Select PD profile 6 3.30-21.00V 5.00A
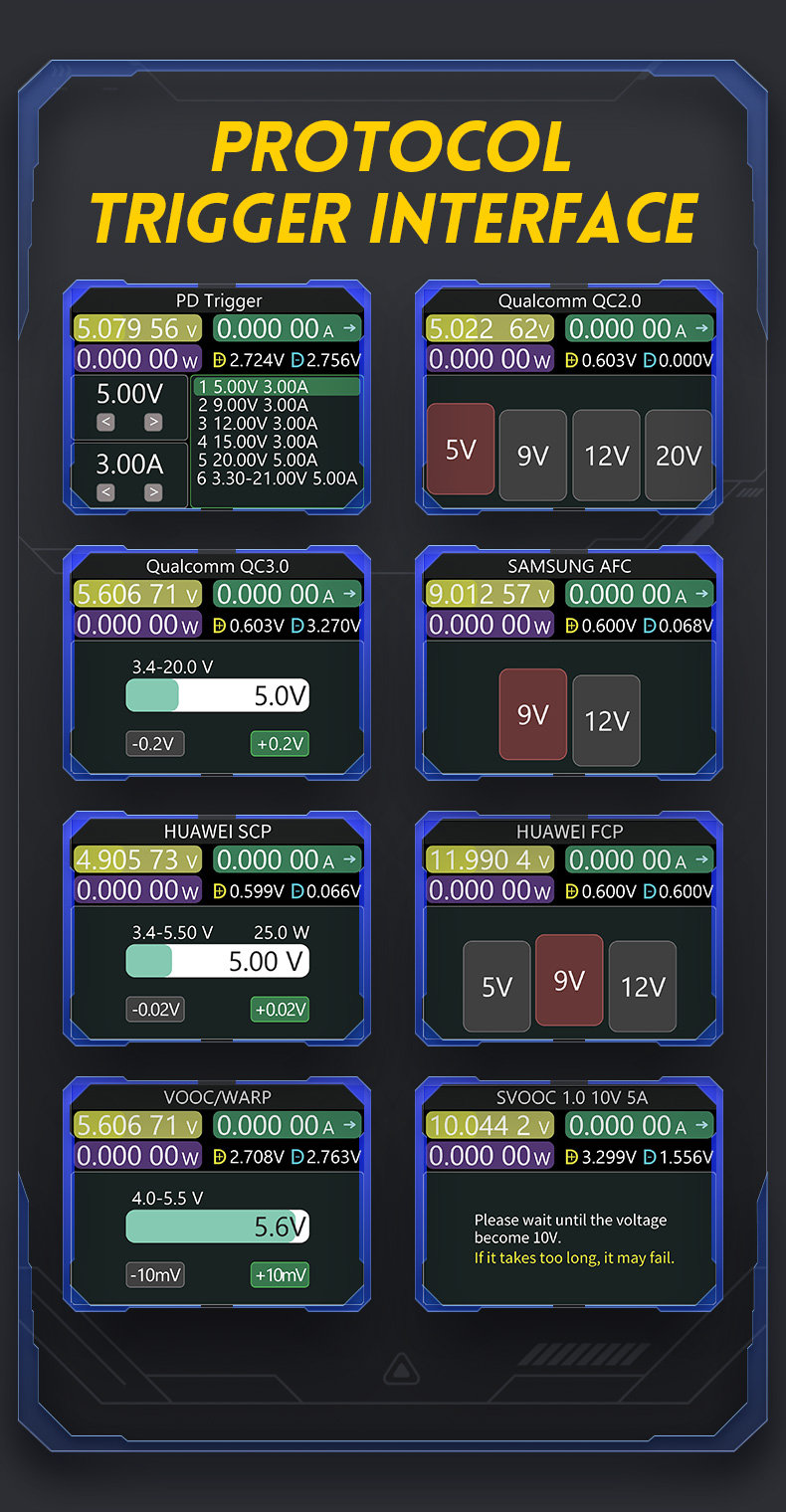The height and width of the screenshot is (1512, 786). click(277, 478)
